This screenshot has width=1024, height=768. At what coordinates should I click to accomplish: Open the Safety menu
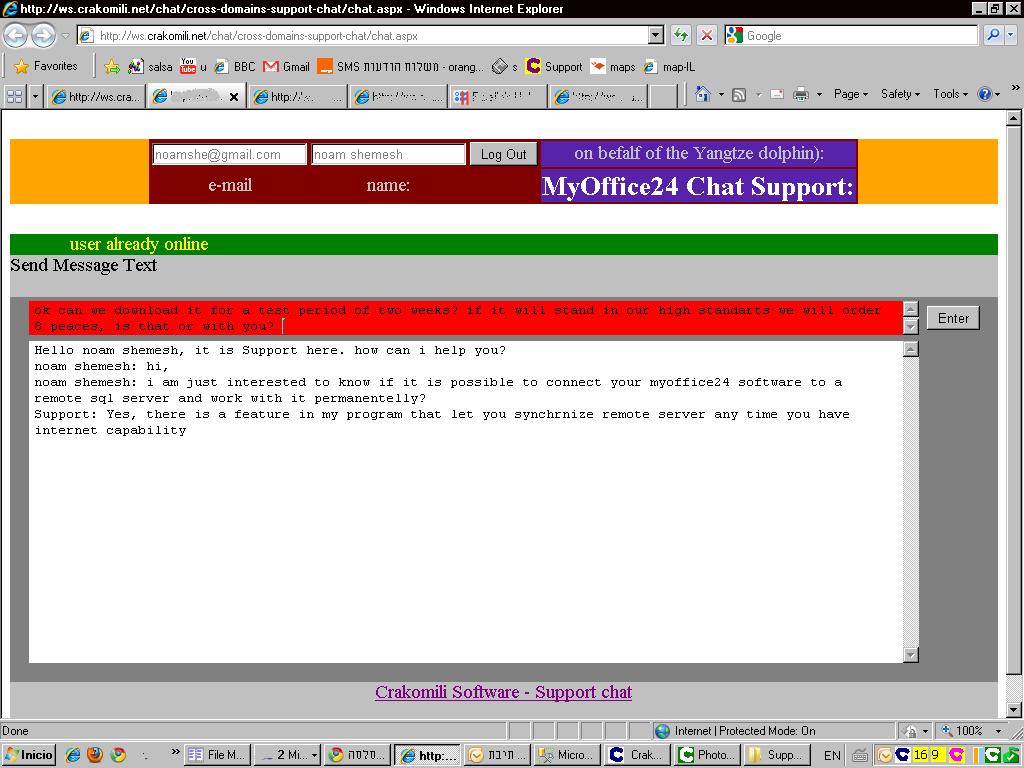(x=900, y=94)
